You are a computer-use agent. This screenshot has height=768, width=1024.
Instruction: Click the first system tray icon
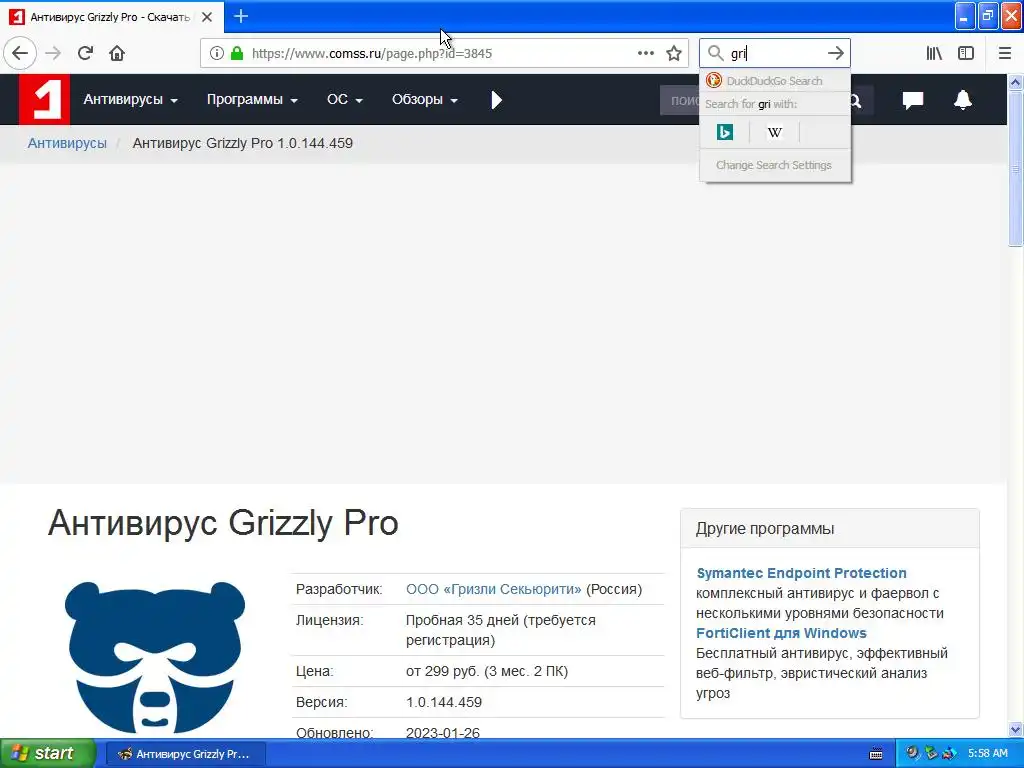coord(912,754)
